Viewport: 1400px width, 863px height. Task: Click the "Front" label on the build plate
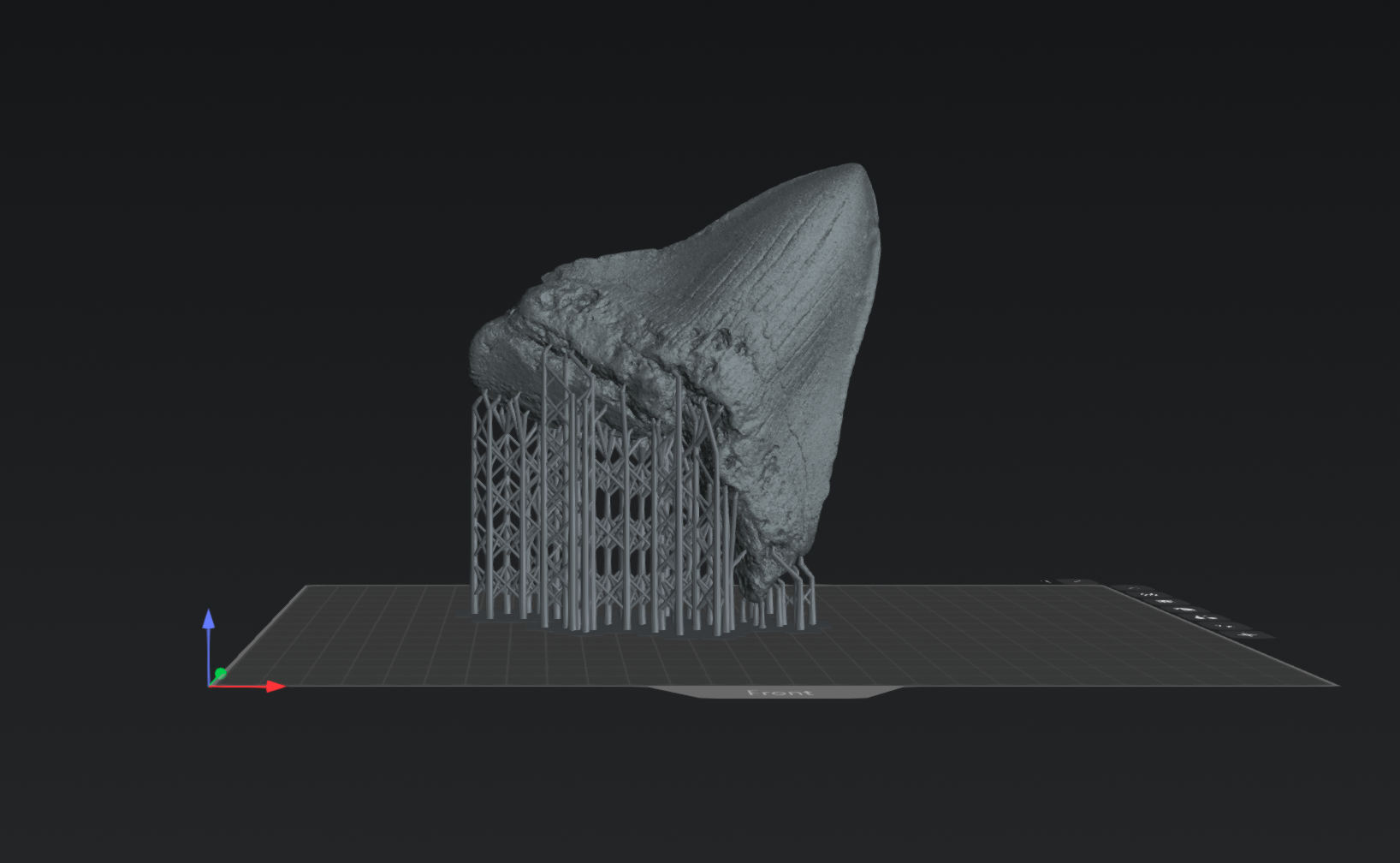[x=780, y=693]
